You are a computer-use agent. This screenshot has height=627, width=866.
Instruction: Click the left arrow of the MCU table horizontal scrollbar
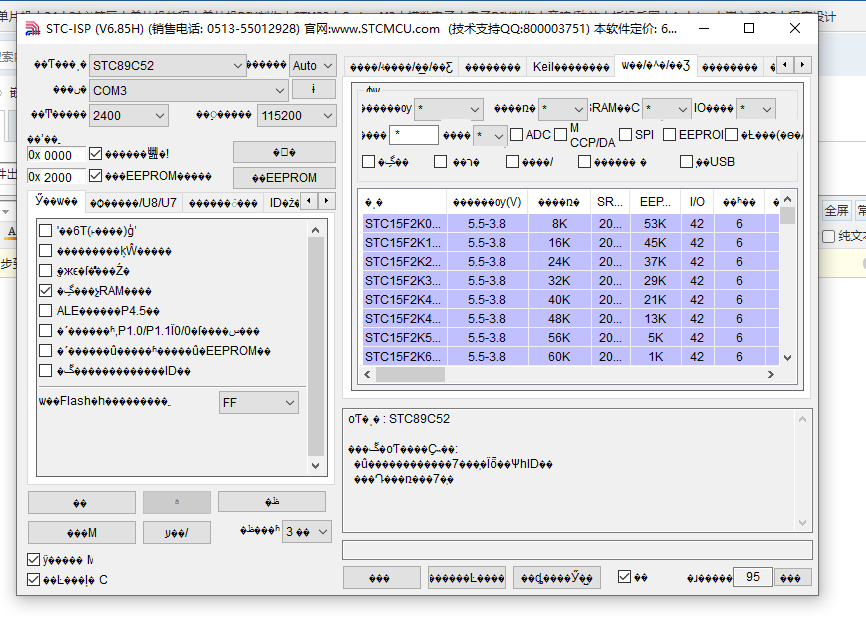click(368, 375)
